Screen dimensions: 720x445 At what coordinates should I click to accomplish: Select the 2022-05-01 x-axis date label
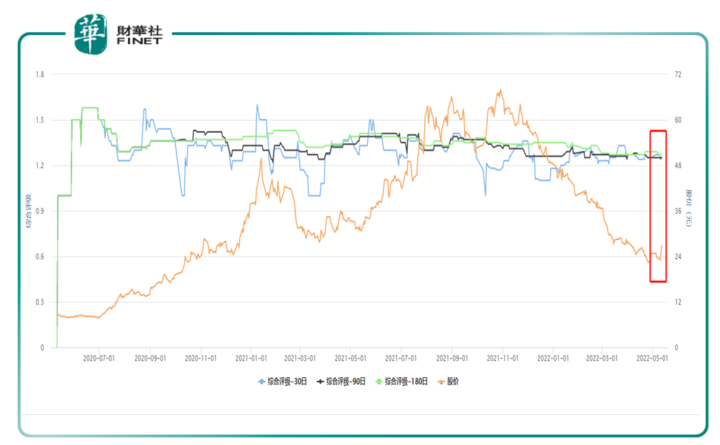652,356
